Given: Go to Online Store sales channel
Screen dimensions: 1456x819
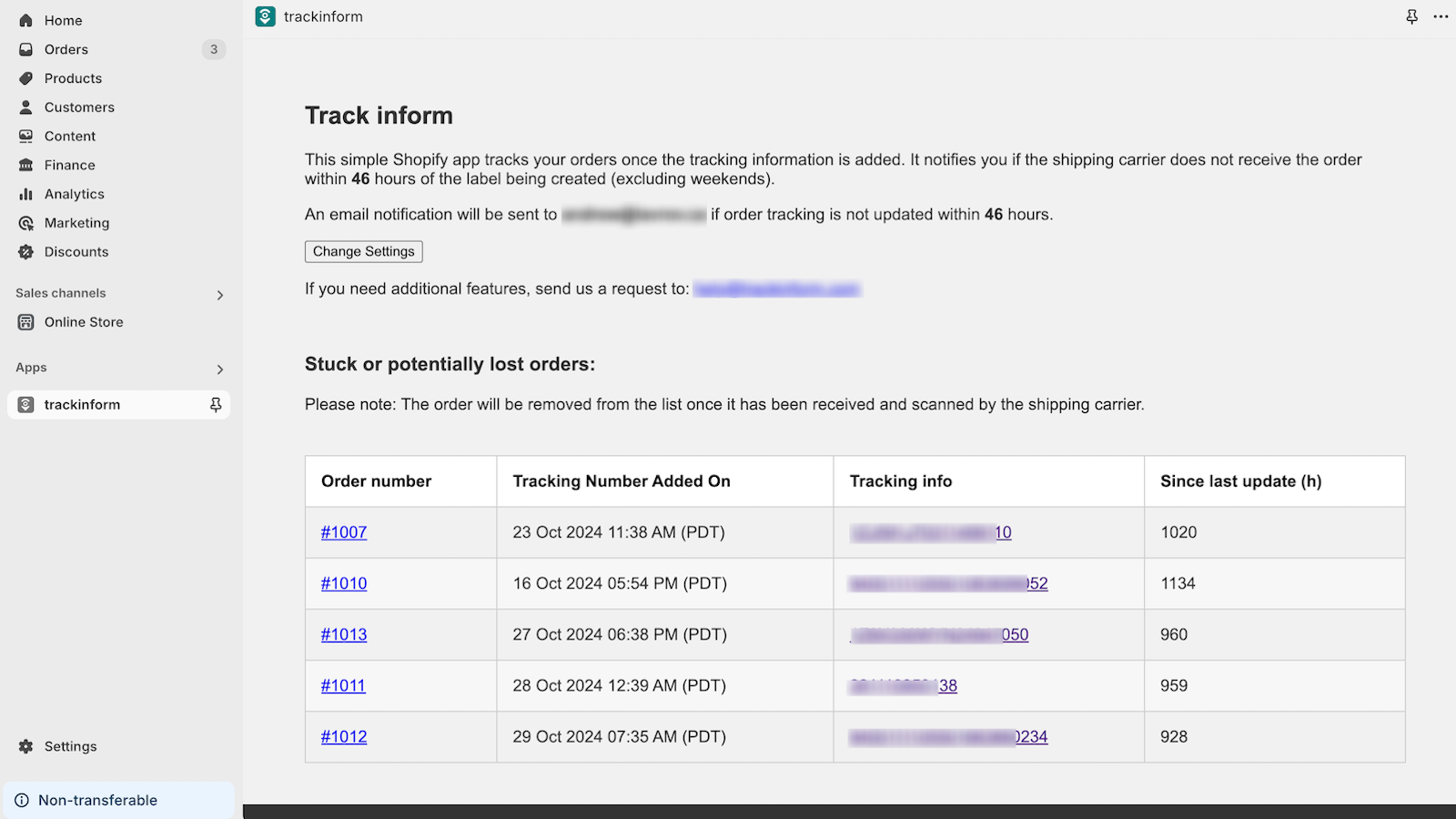Looking at the screenshot, I should (x=84, y=322).
